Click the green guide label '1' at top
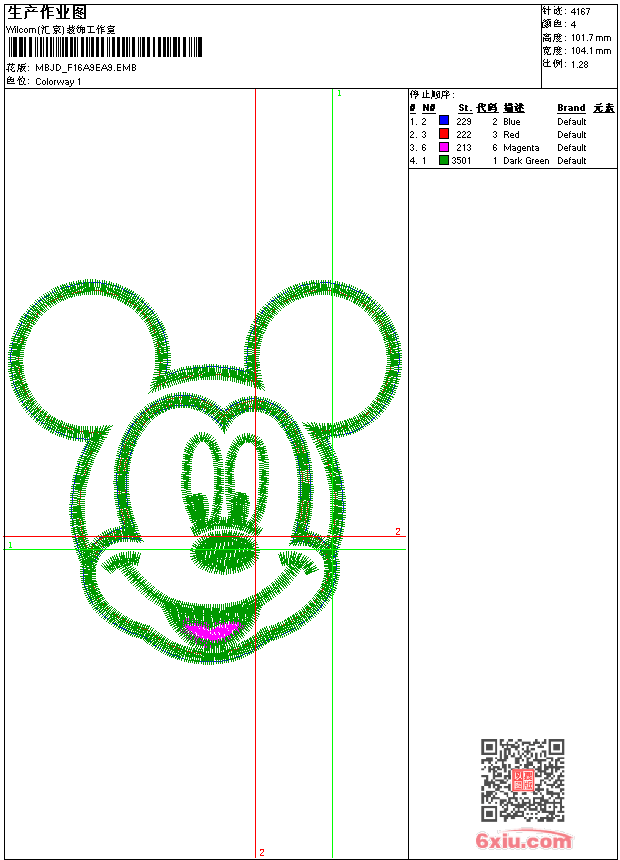620x860 pixels. pyautogui.click(x=339, y=94)
